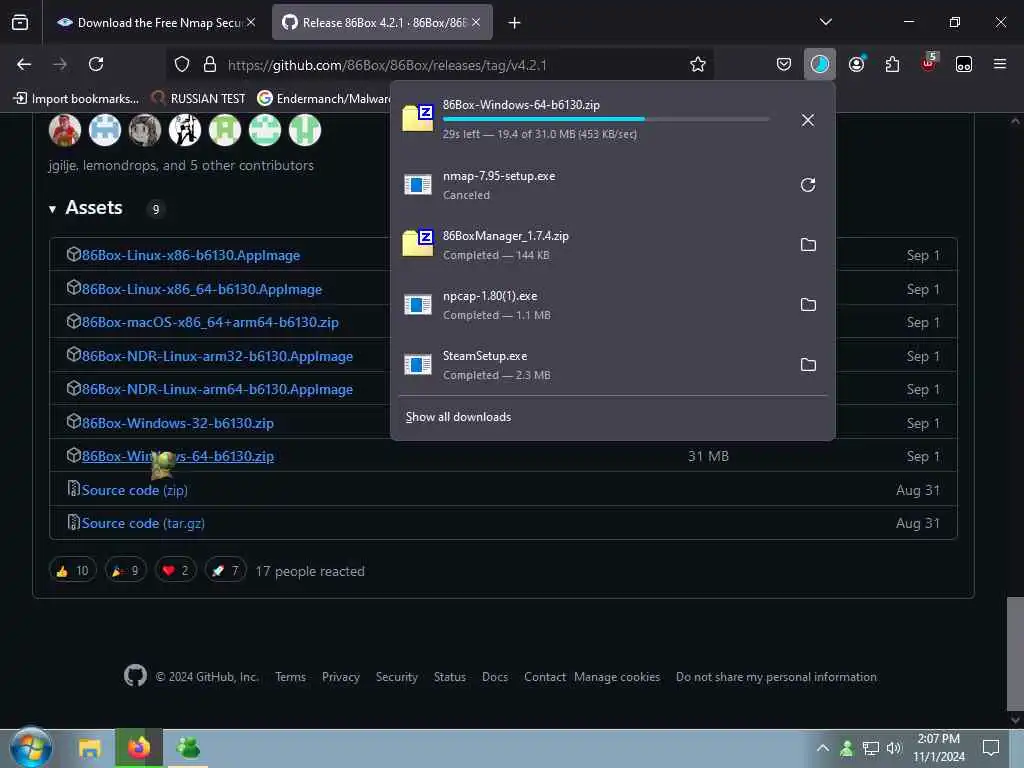
Task: Open the Docs footer link
Action: 494,677
